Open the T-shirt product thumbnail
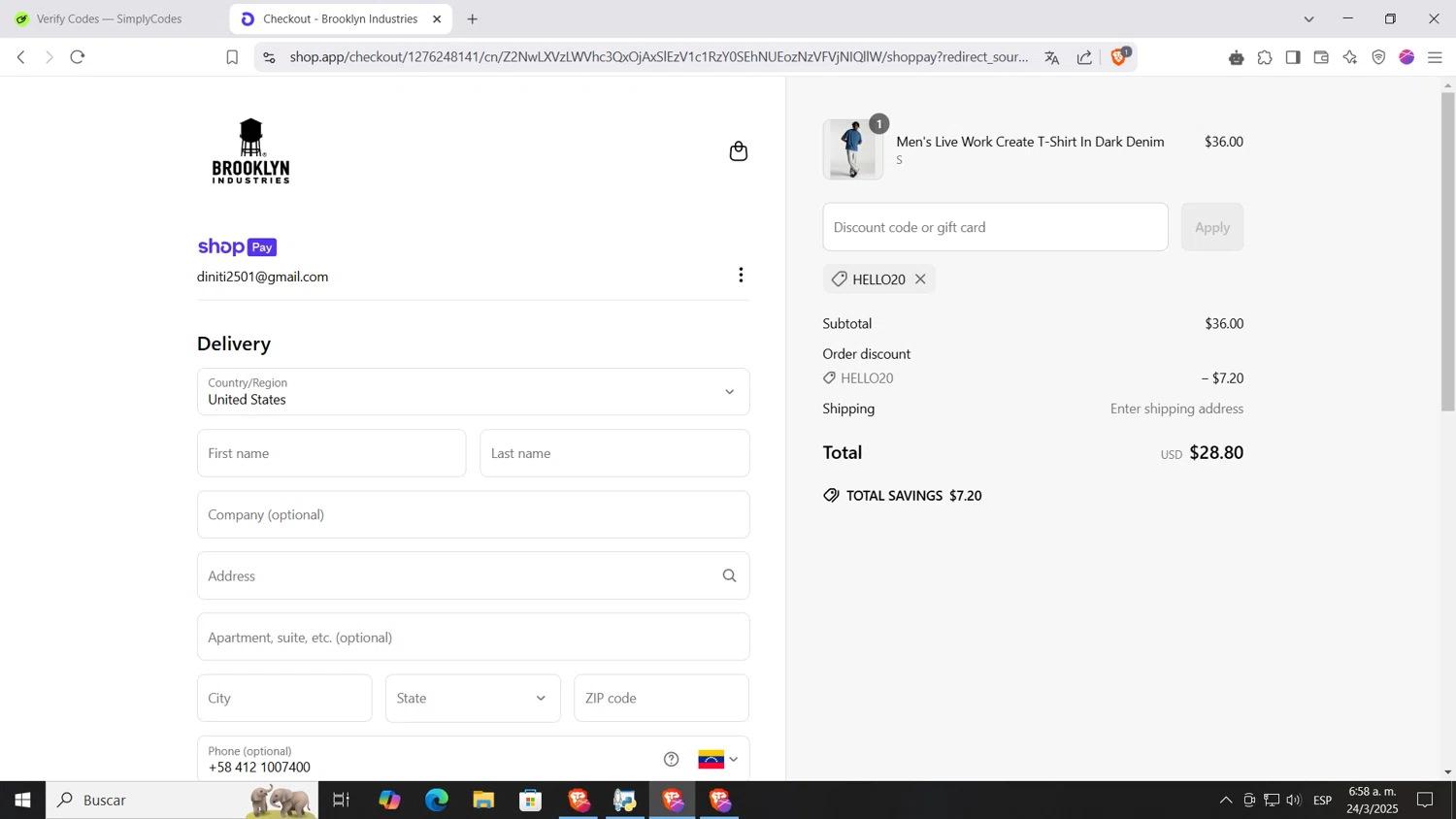Image resolution: width=1456 pixels, height=819 pixels. (x=852, y=149)
